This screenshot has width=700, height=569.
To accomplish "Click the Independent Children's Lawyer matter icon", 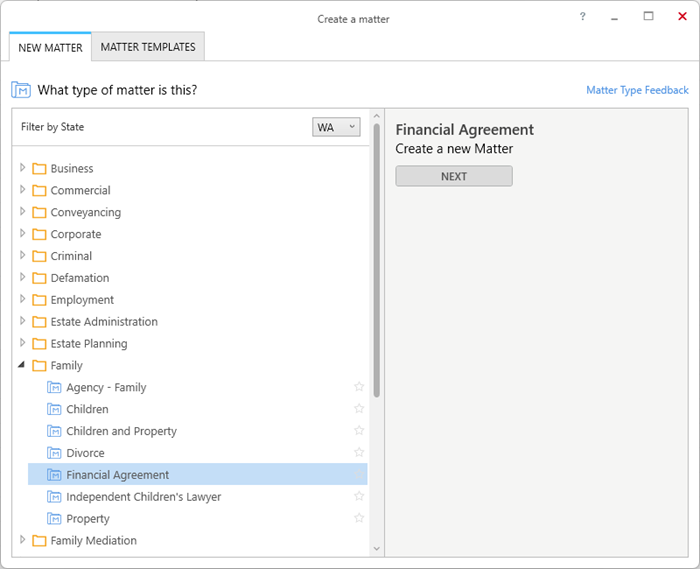I will 54,497.
